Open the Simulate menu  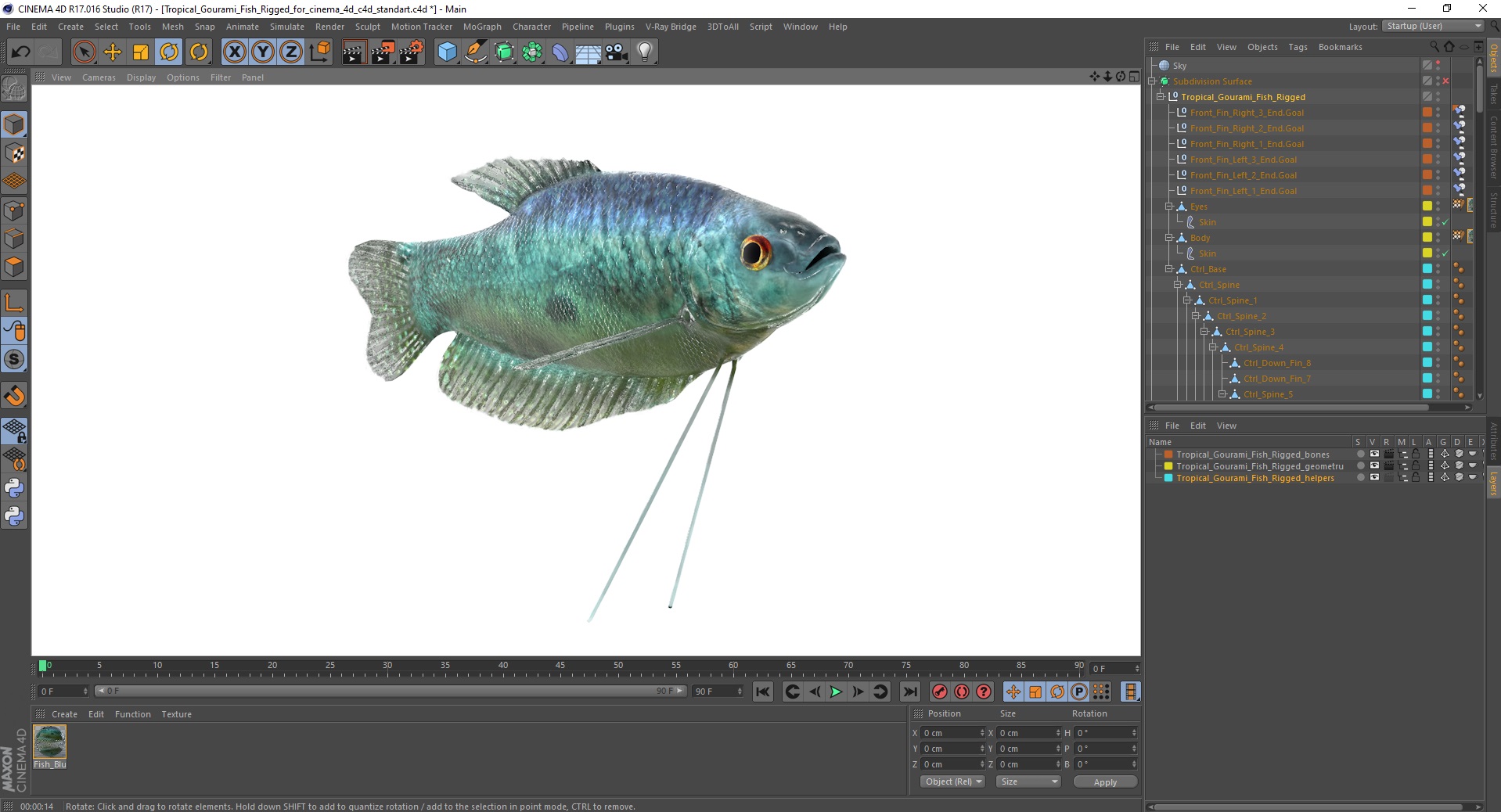point(287,27)
